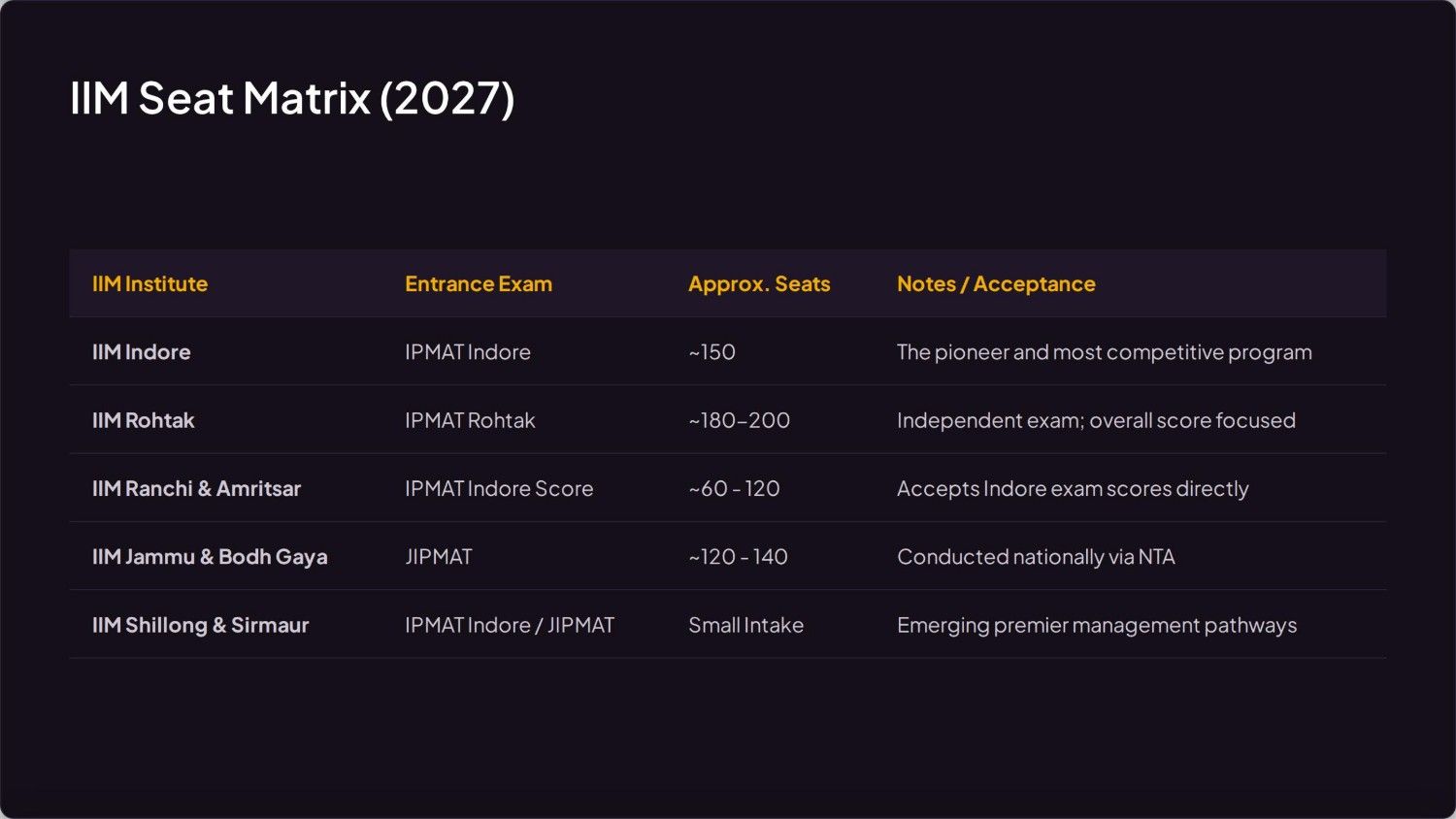
Task: Click the 'IIM Shillong & Sirmaur' cell
Action: click(200, 625)
